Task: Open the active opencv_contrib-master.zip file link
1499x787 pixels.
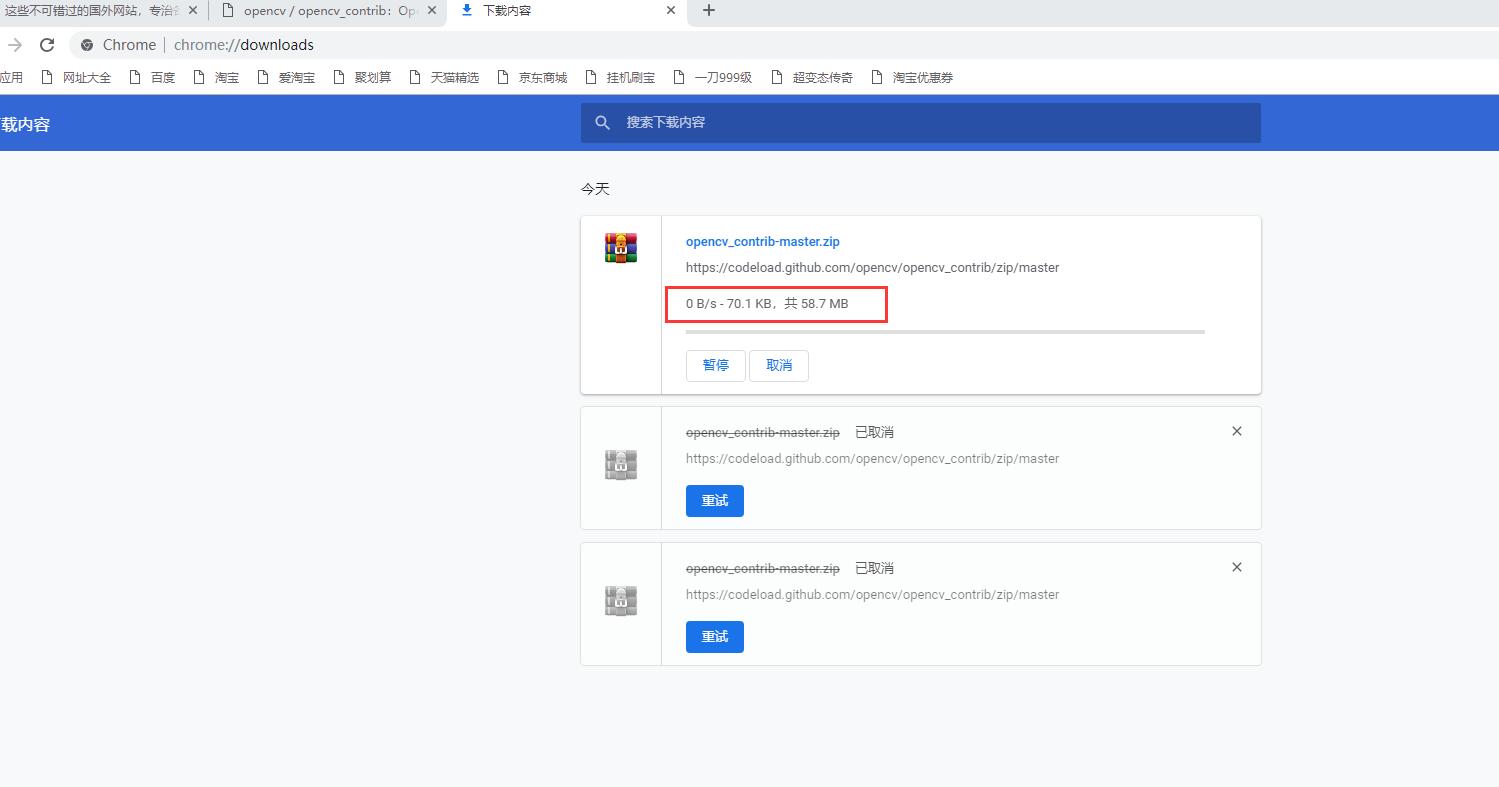Action: 763,241
